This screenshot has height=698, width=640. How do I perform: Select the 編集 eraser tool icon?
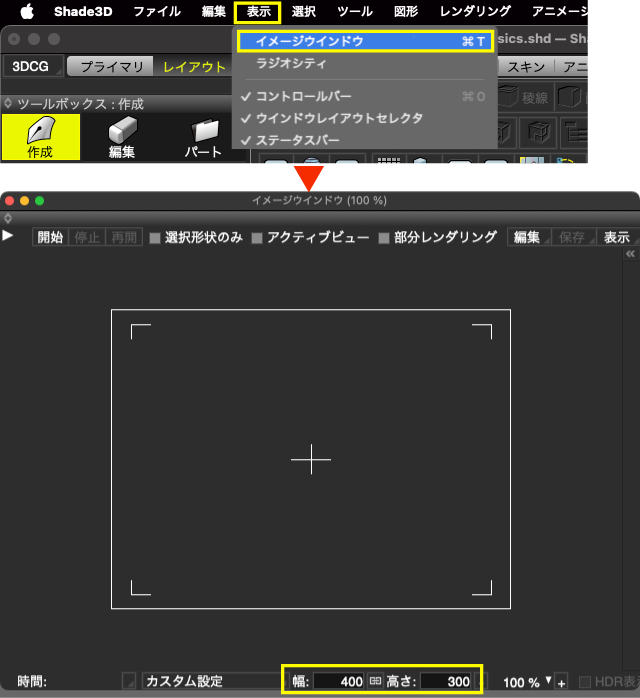click(x=122, y=137)
